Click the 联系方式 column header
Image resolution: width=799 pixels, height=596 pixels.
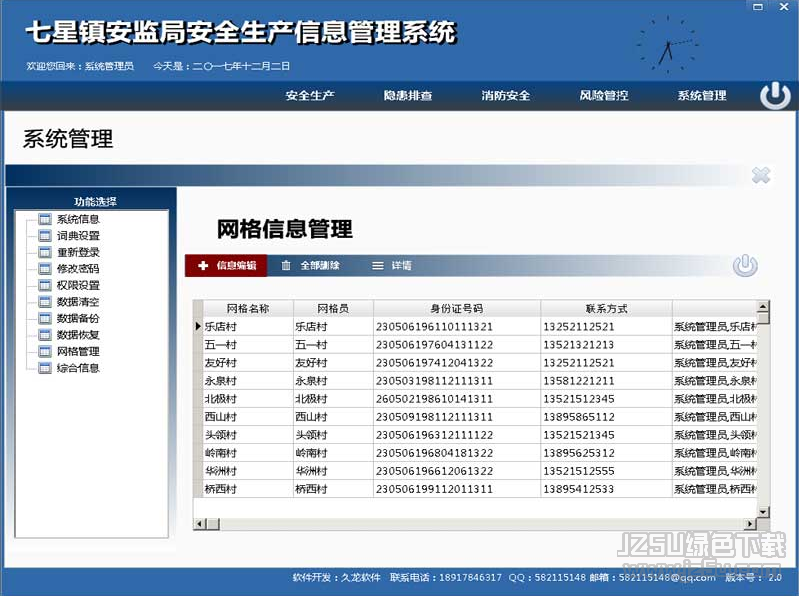pyautogui.click(x=606, y=308)
